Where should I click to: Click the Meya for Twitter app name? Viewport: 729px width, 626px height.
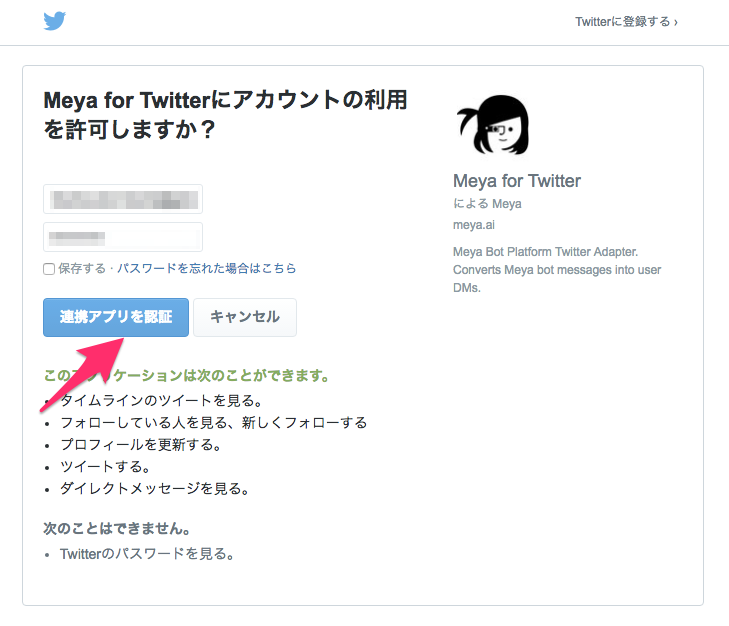(517, 181)
